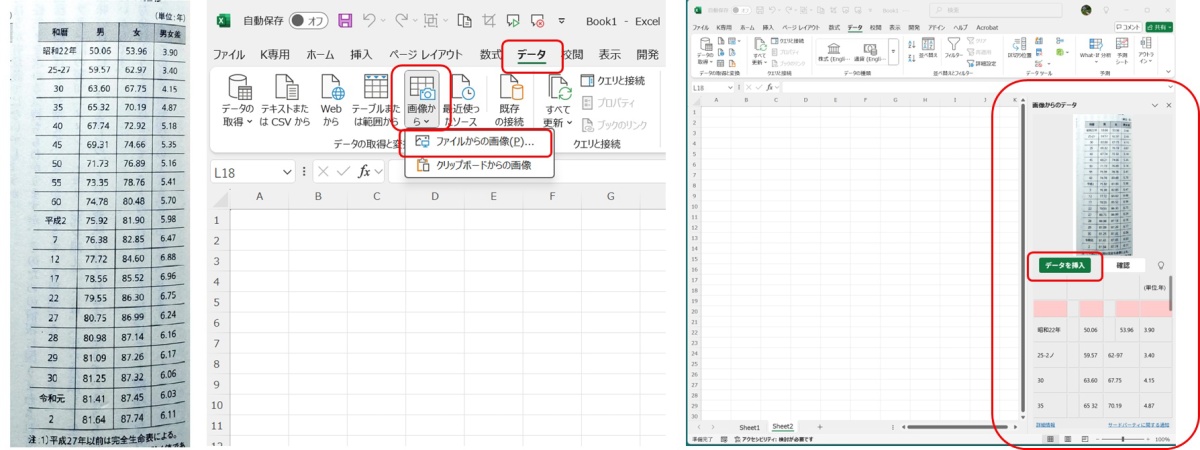Screen dimensions: 1200x450
Task: Click the zoom slider in status bar
Action: (1124, 438)
